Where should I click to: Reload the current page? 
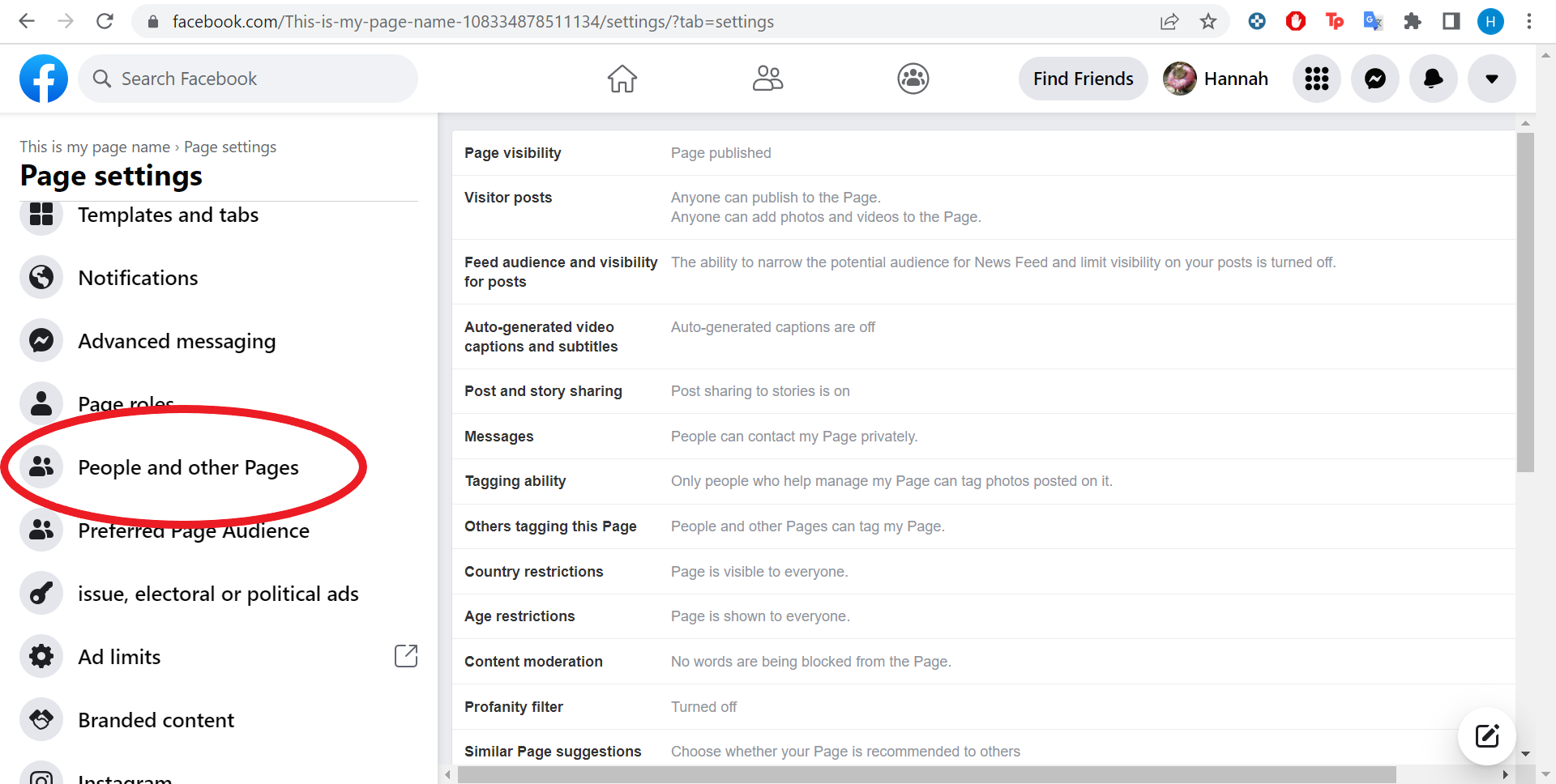[105, 21]
